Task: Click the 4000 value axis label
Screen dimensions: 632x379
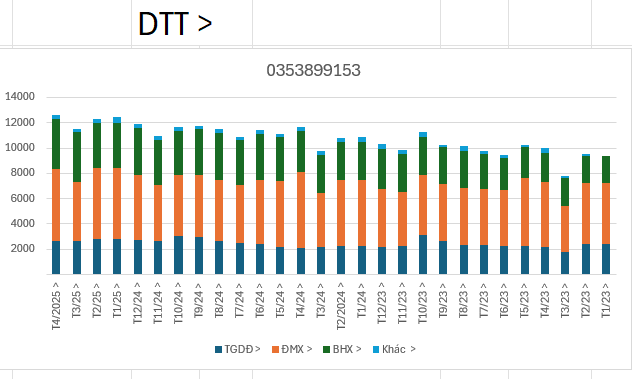Action: (23, 223)
